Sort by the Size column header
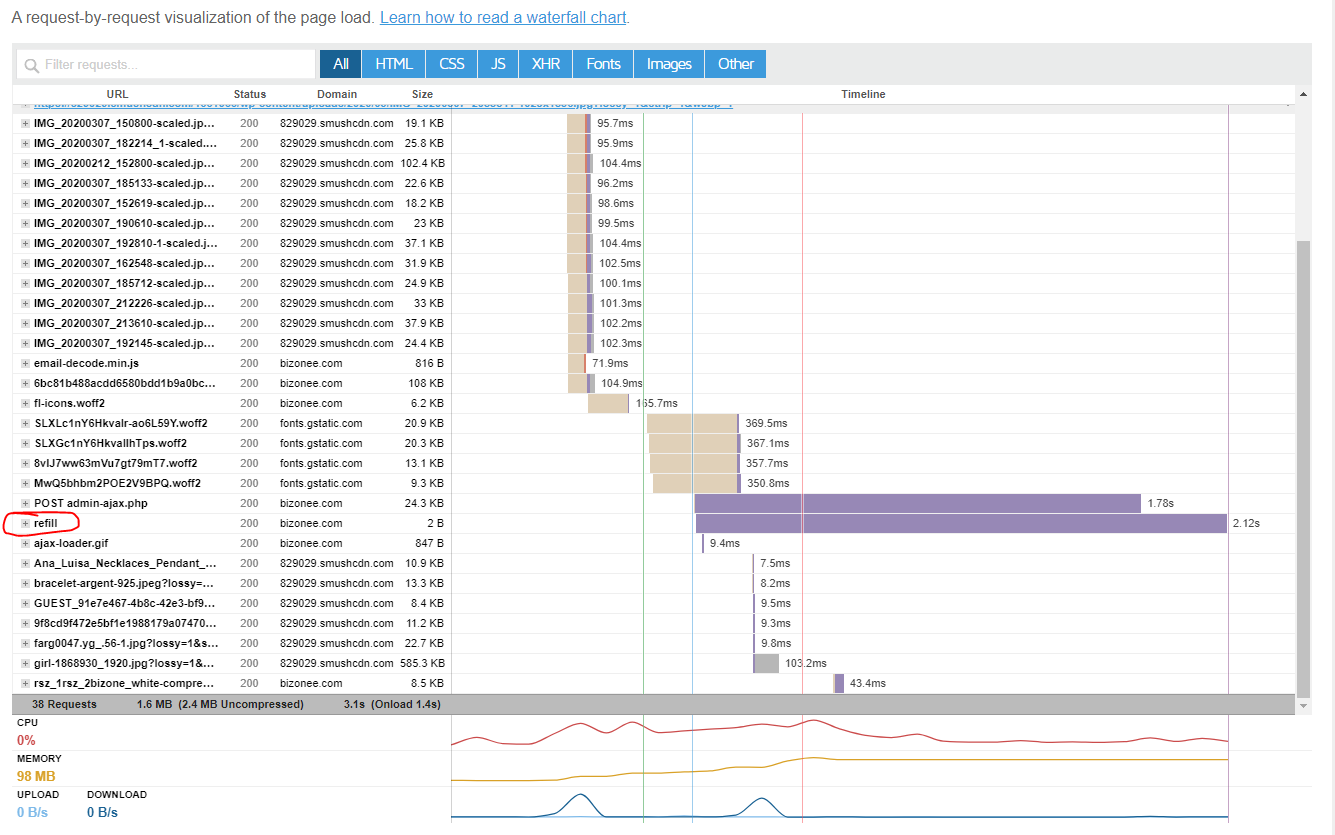Image resolution: width=1335 pixels, height=835 pixels. pos(422,94)
